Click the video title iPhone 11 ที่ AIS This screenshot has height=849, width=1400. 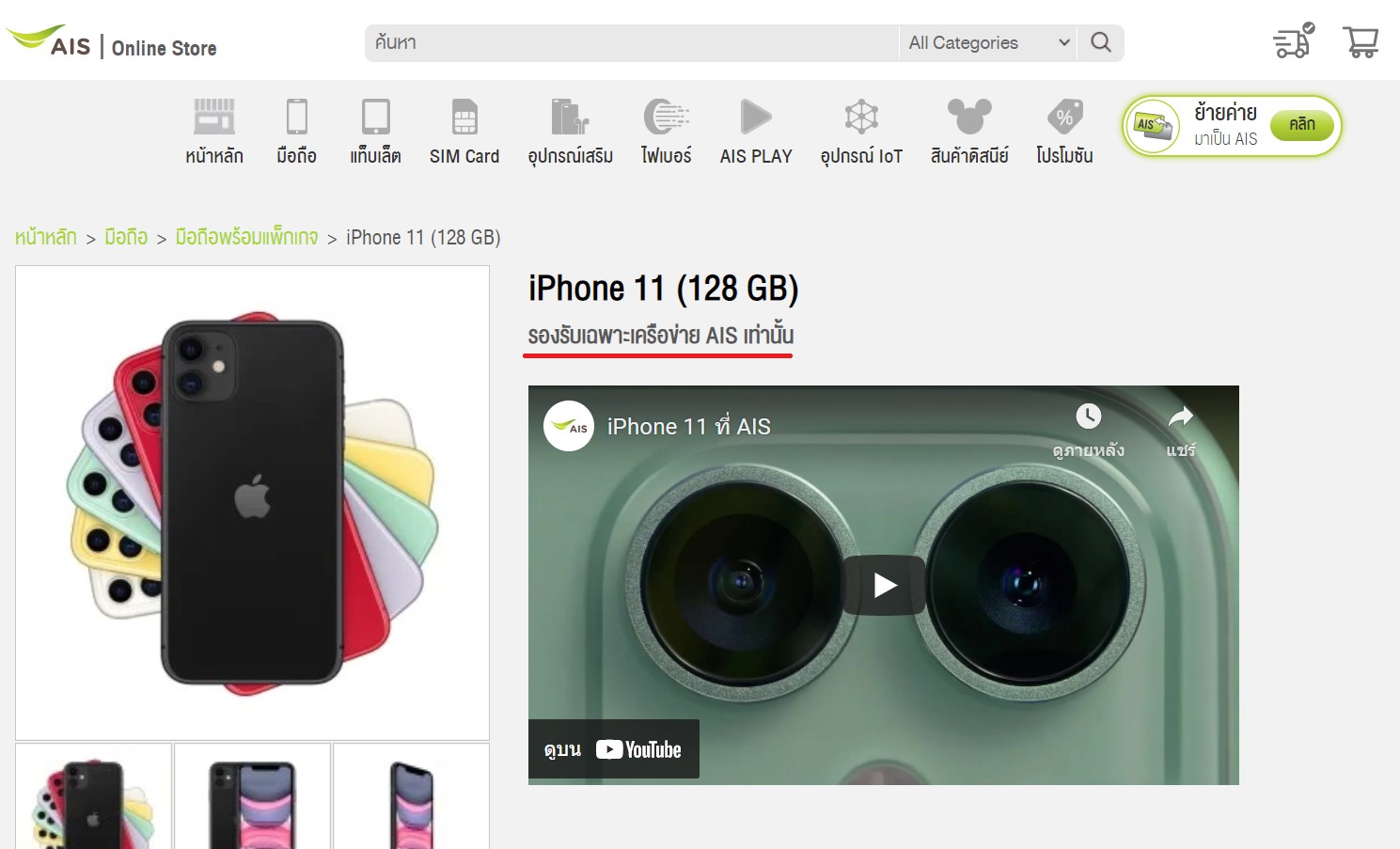[x=689, y=427]
